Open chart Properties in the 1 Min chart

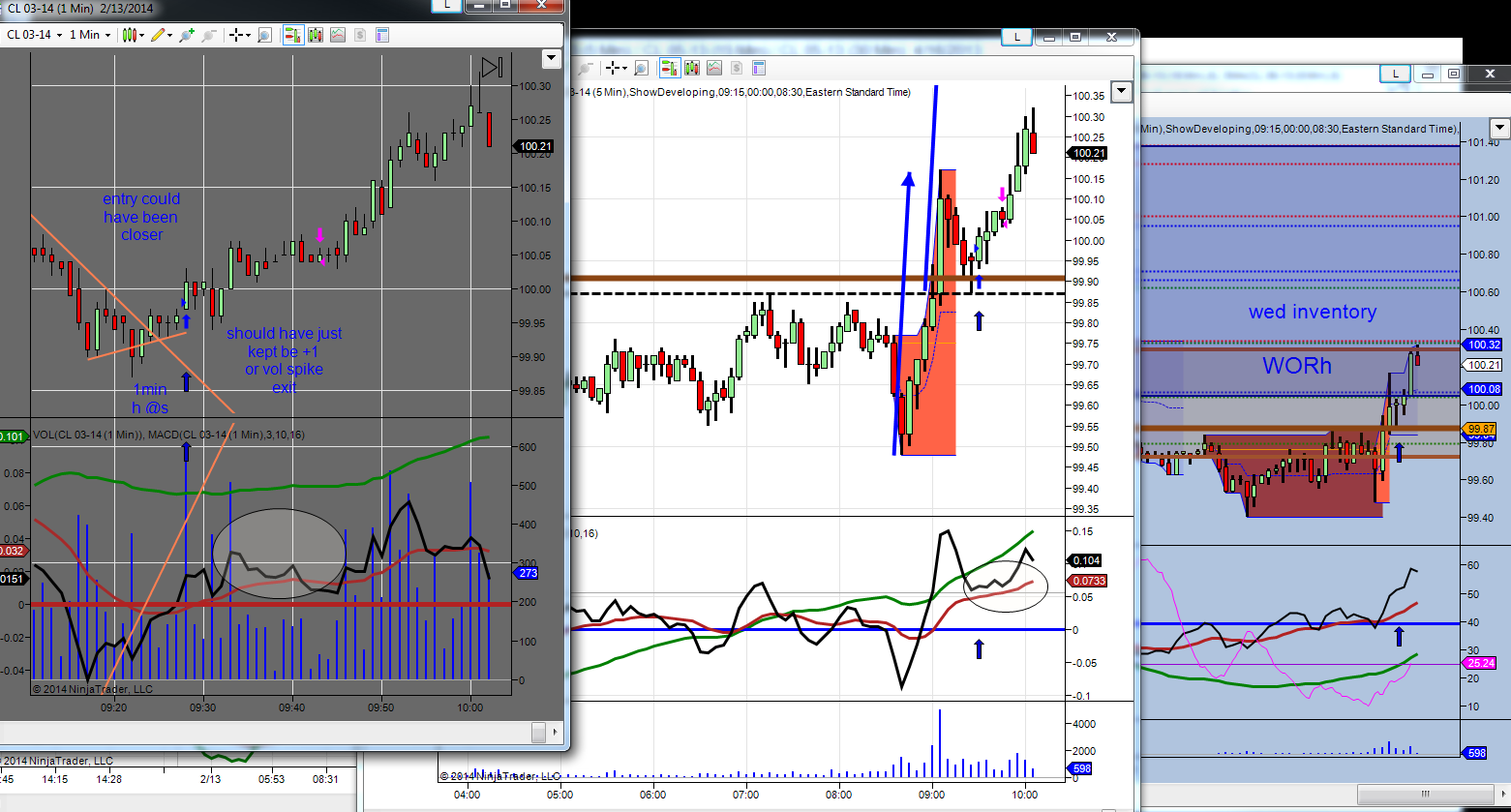pos(382,35)
